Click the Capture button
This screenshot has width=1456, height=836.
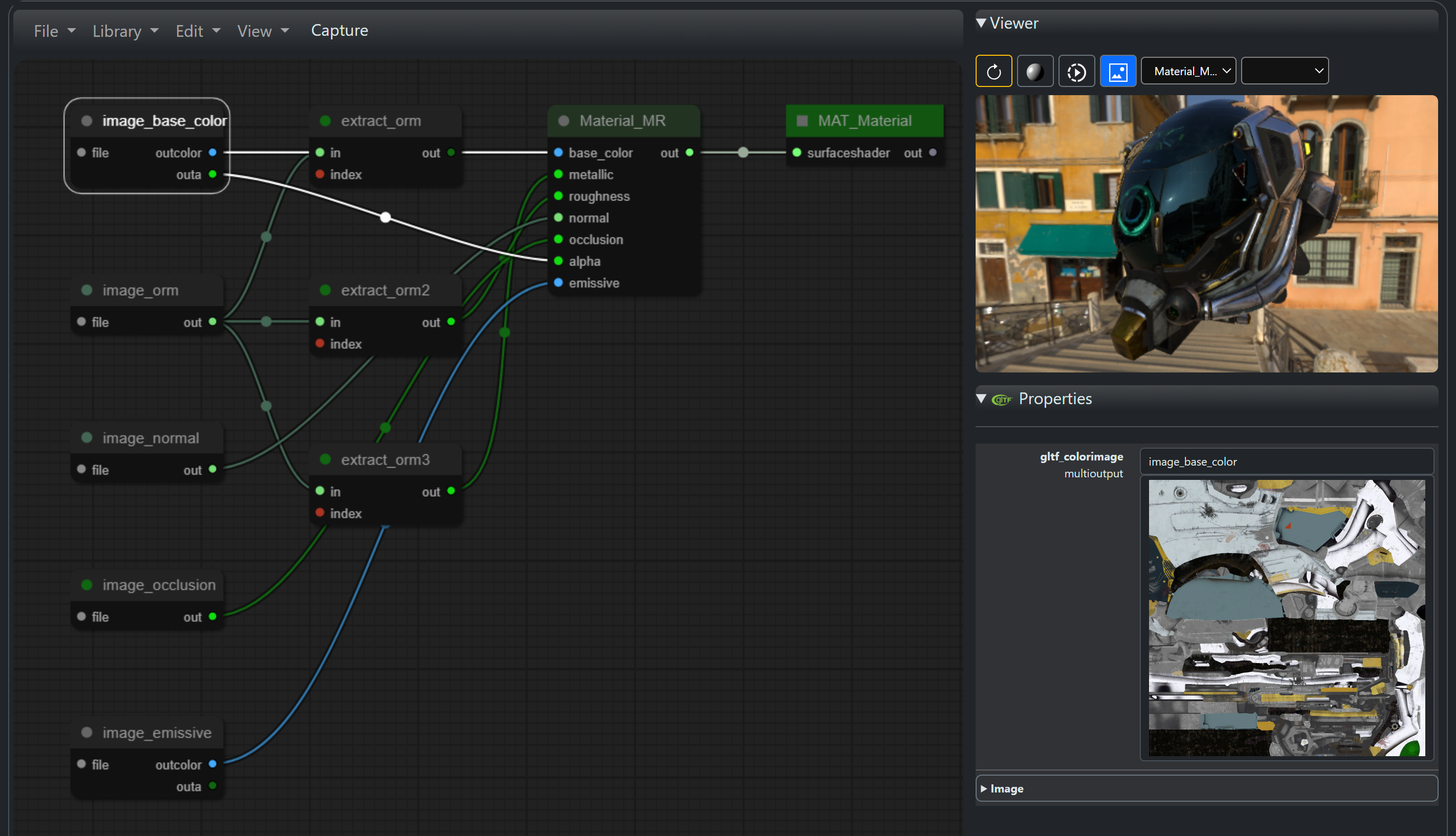coord(339,30)
